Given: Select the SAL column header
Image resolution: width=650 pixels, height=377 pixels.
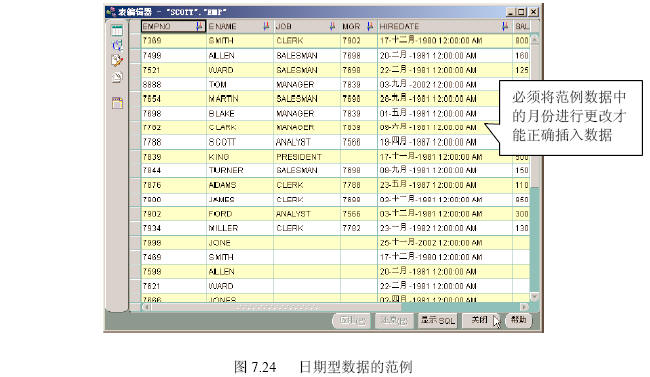Looking at the screenshot, I should pyautogui.click(x=521, y=27).
